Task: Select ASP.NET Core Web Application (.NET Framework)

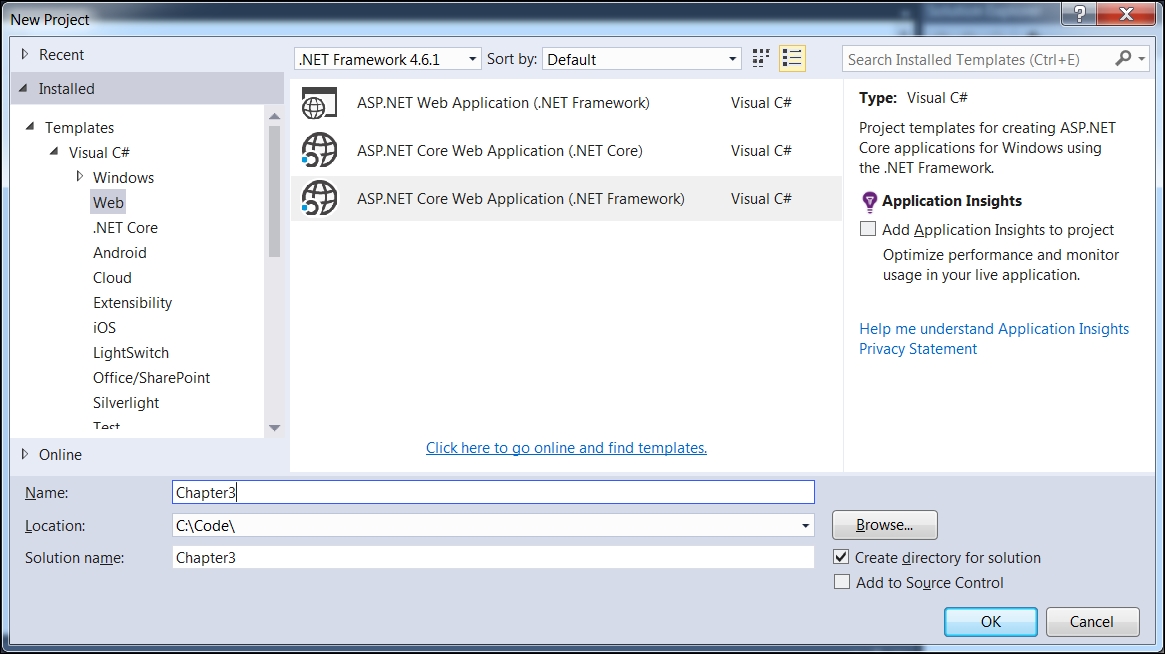Action: pyautogui.click(x=566, y=198)
